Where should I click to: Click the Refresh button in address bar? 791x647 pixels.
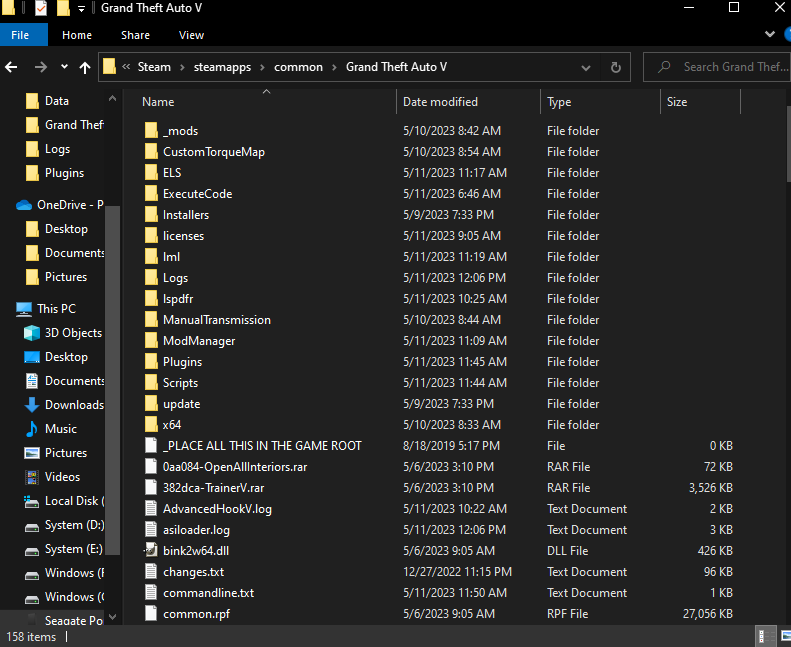pos(615,67)
